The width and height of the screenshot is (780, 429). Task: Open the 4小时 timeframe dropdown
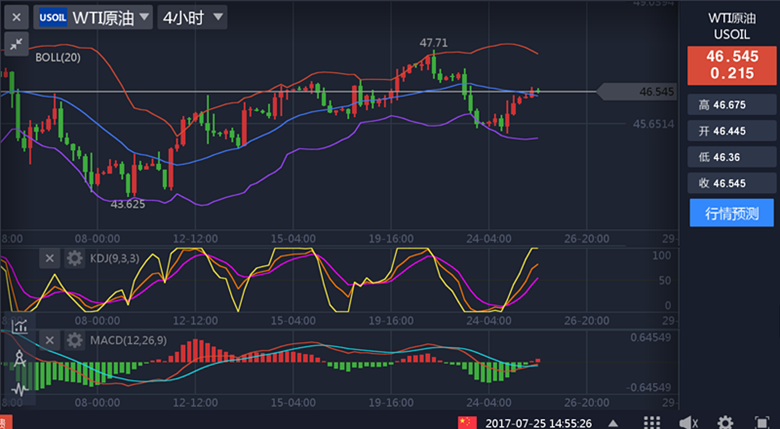tap(192, 17)
